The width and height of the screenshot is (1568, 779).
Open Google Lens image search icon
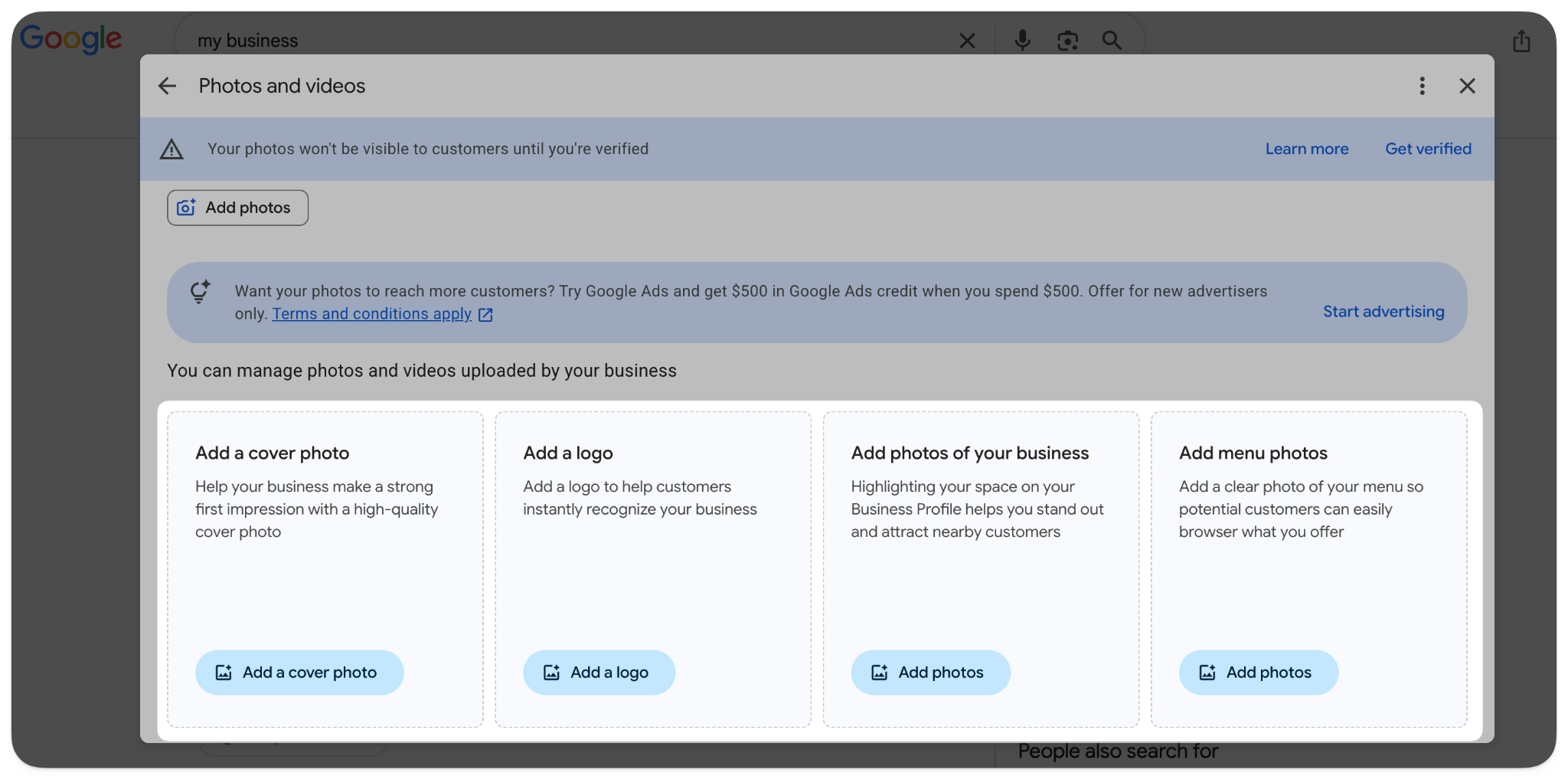click(x=1067, y=41)
